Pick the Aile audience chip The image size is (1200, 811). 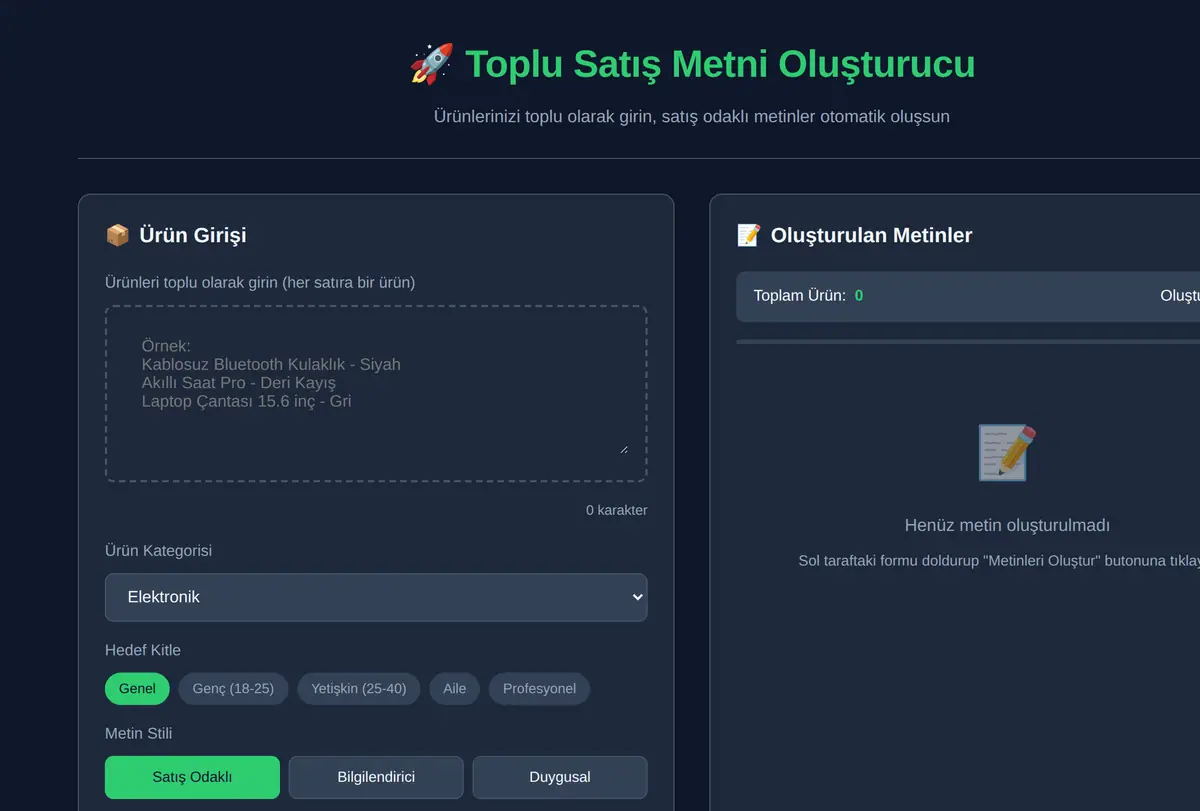[x=455, y=689]
